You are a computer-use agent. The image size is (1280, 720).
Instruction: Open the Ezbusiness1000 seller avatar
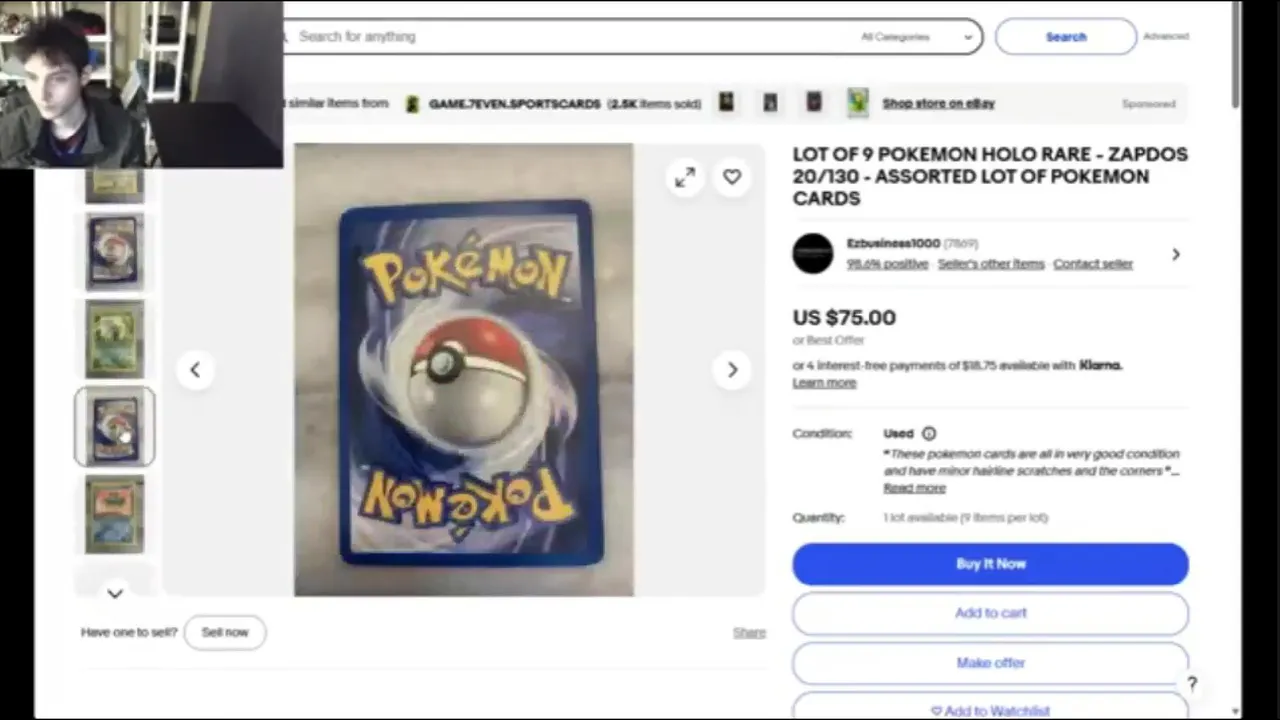(x=813, y=254)
